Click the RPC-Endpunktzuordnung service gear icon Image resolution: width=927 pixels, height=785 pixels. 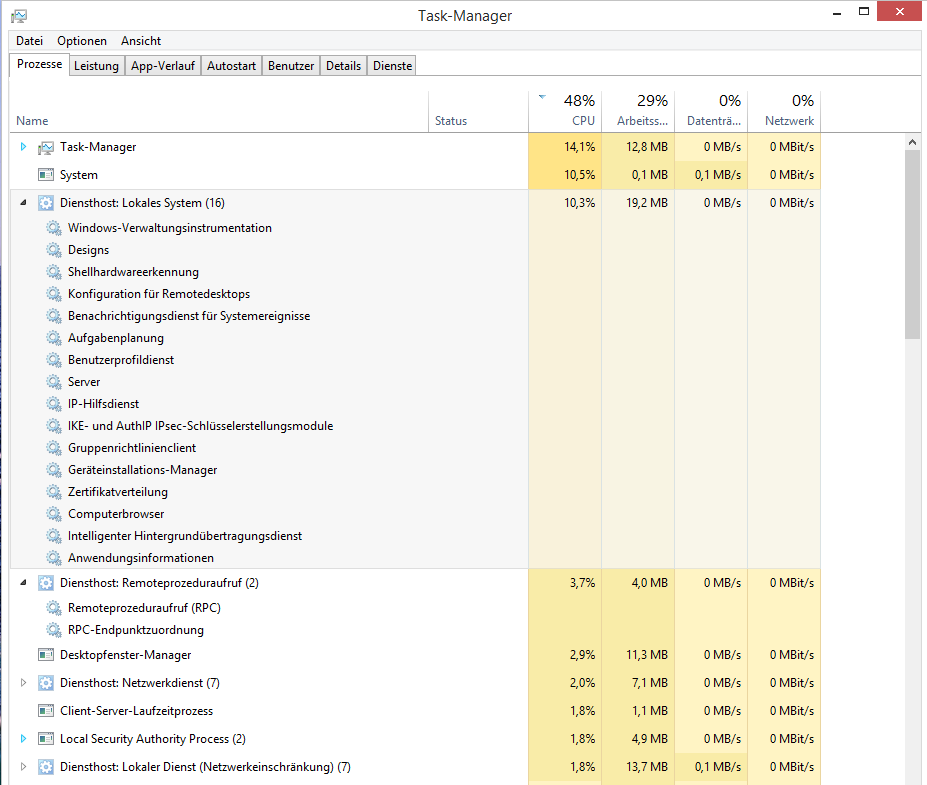54,630
